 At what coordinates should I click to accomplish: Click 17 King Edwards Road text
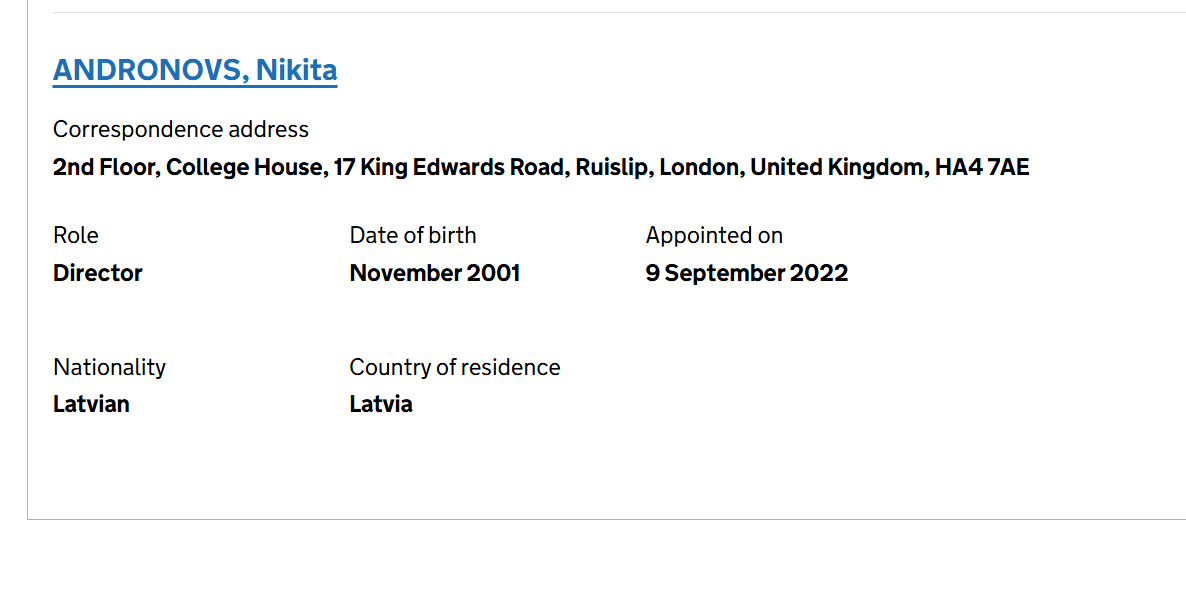(x=448, y=167)
